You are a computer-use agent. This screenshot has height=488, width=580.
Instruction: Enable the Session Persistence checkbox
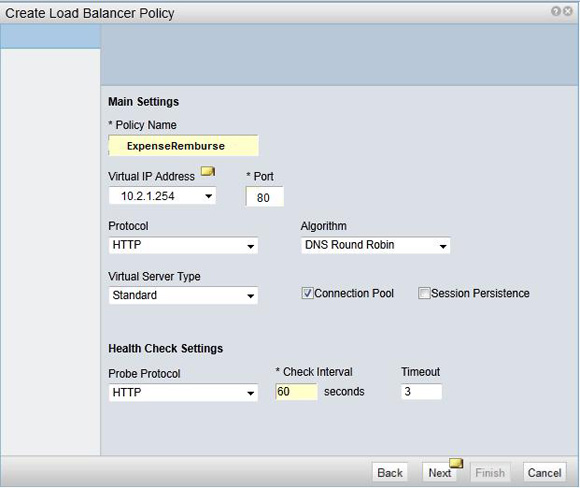pyautogui.click(x=424, y=293)
